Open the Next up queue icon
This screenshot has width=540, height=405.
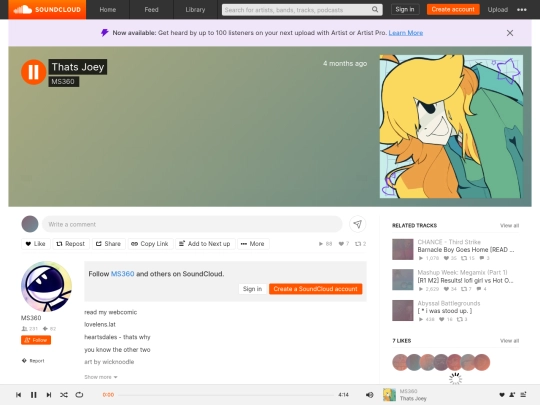[523, 395]
